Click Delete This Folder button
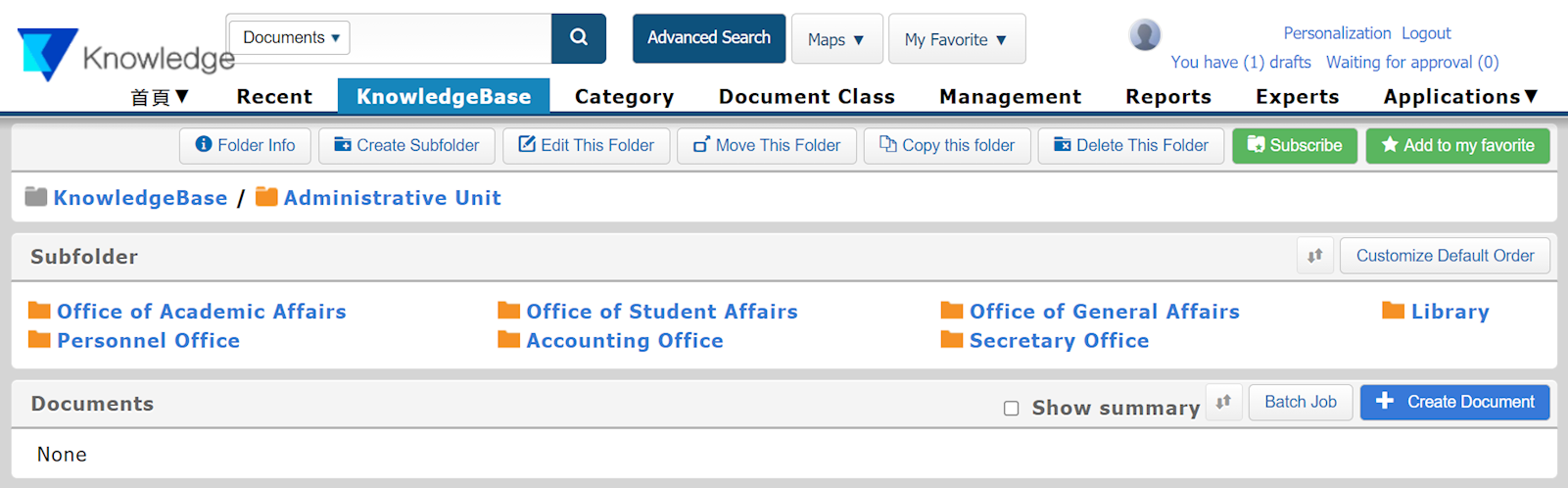 coord(1130,145)
